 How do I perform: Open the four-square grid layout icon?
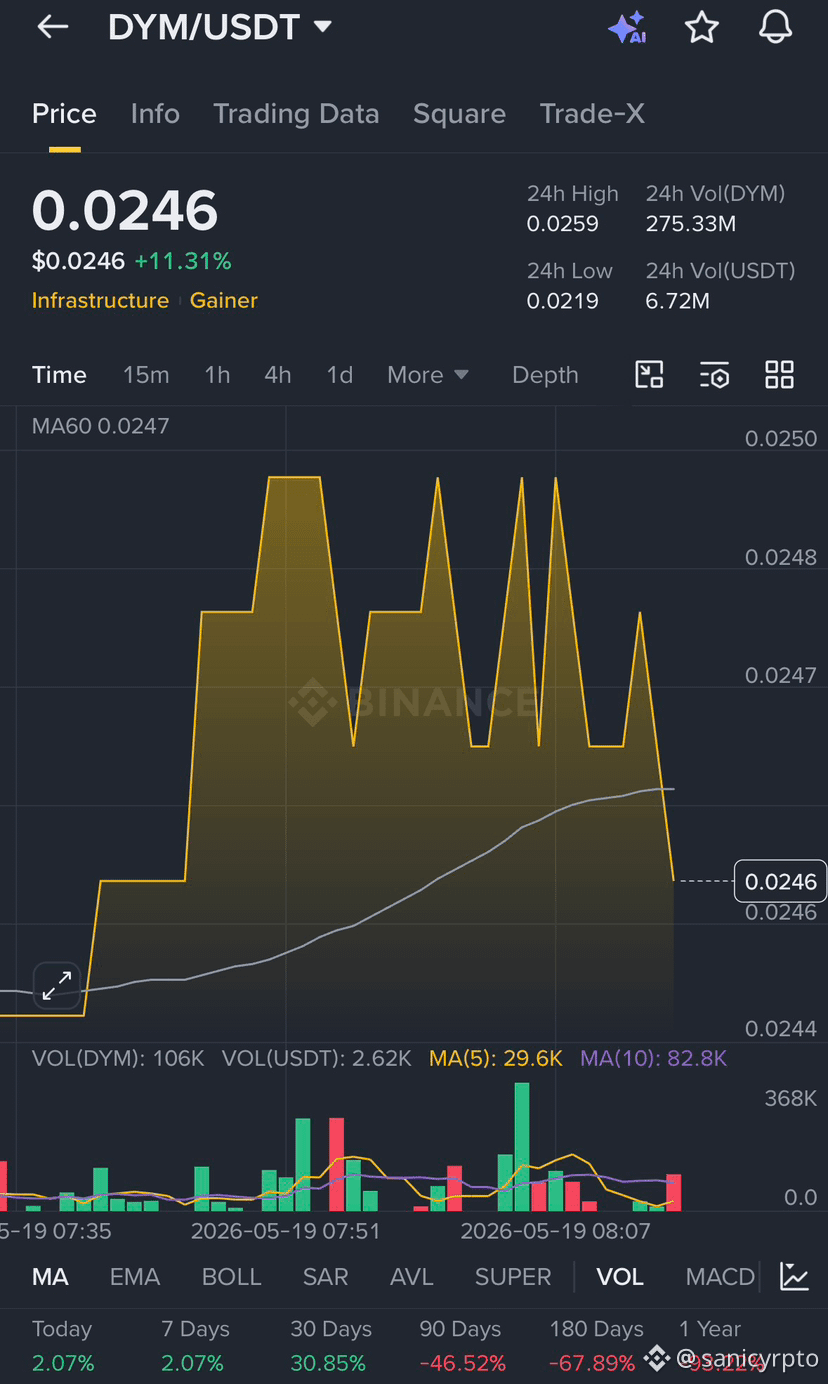pyautogui.click(x=779, y=375)
